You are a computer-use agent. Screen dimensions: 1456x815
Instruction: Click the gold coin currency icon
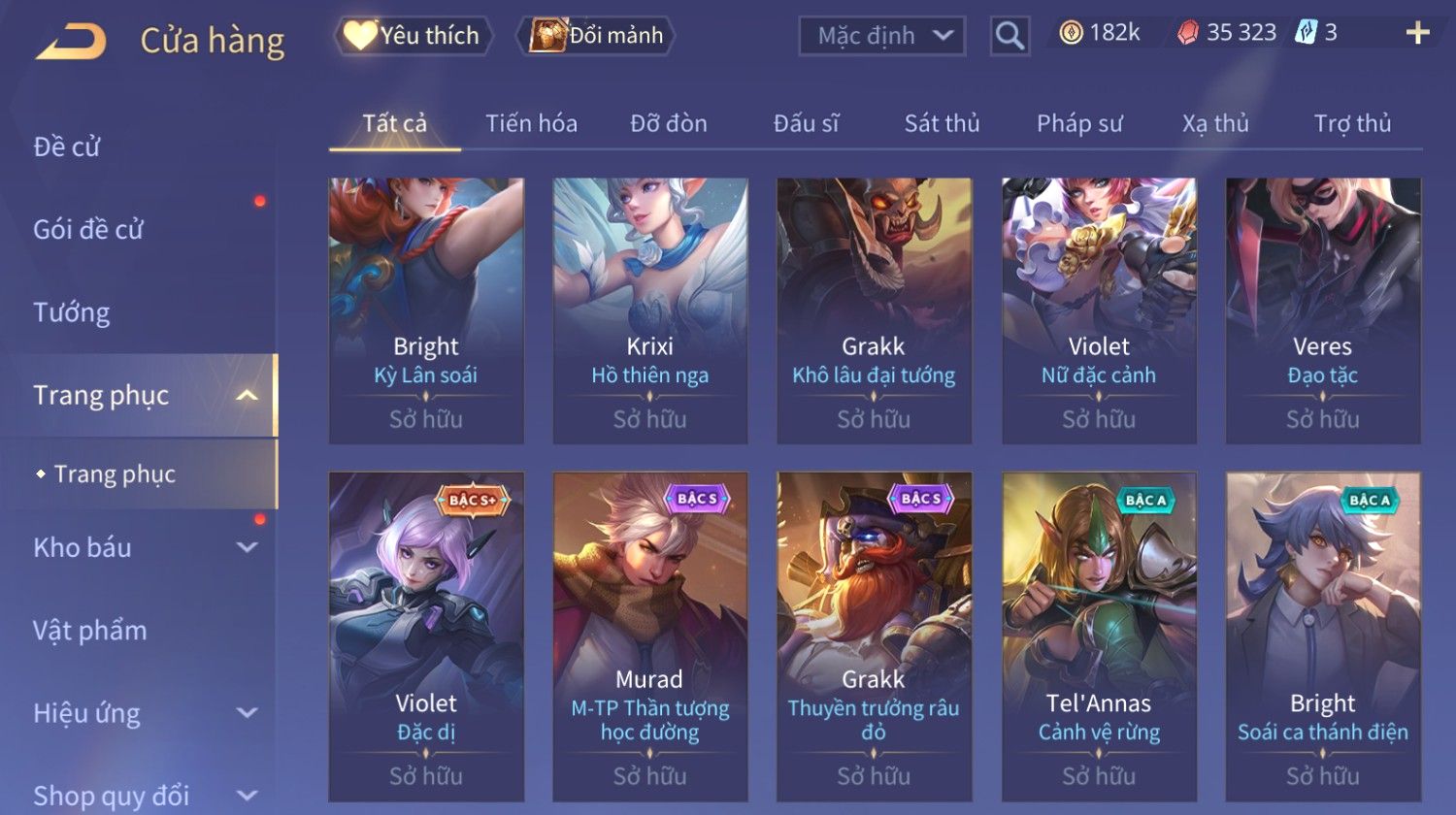point(1070,33)
